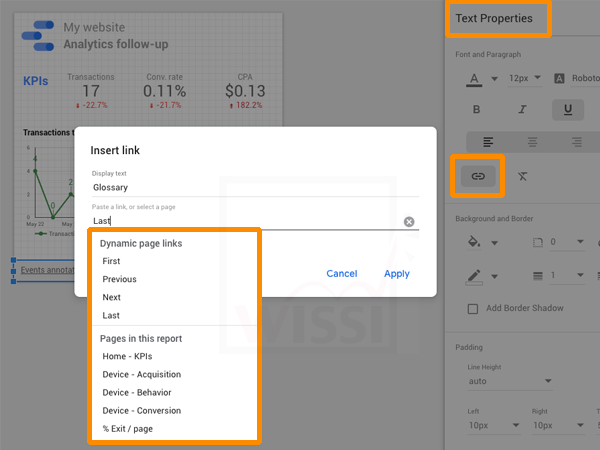This screenshot has height=450, width=600.
Task: Open the font color picker
Action: (x=474, y=80)
